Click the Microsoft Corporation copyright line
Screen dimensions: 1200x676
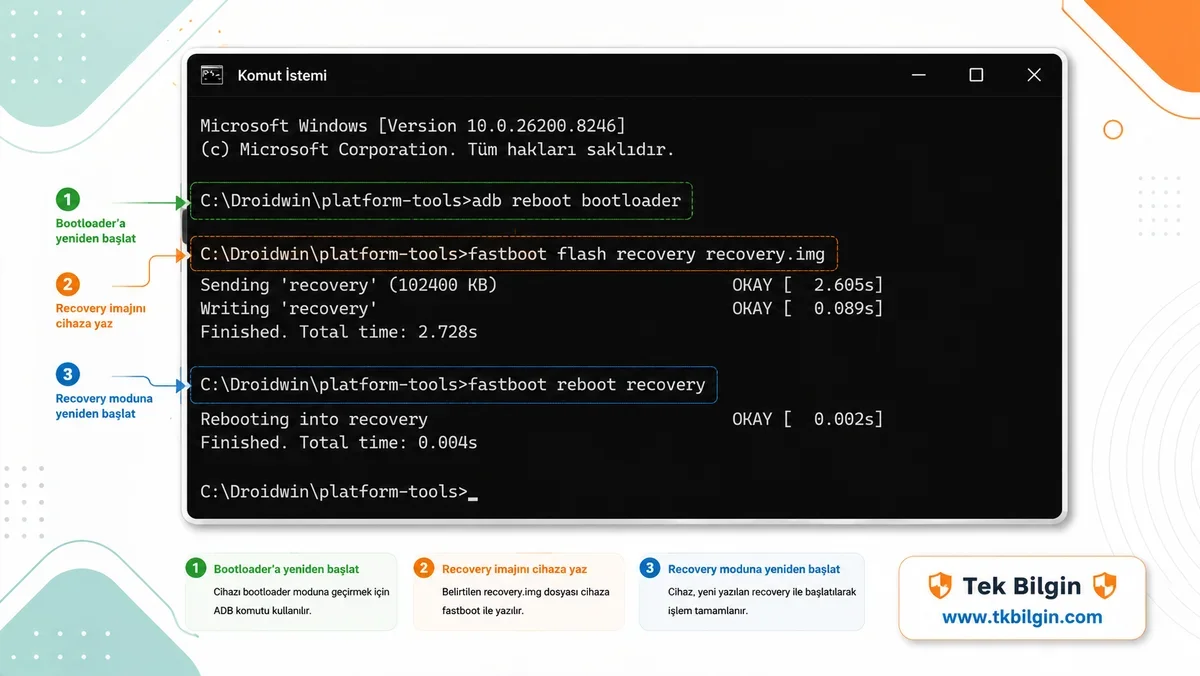coord(437,149)
